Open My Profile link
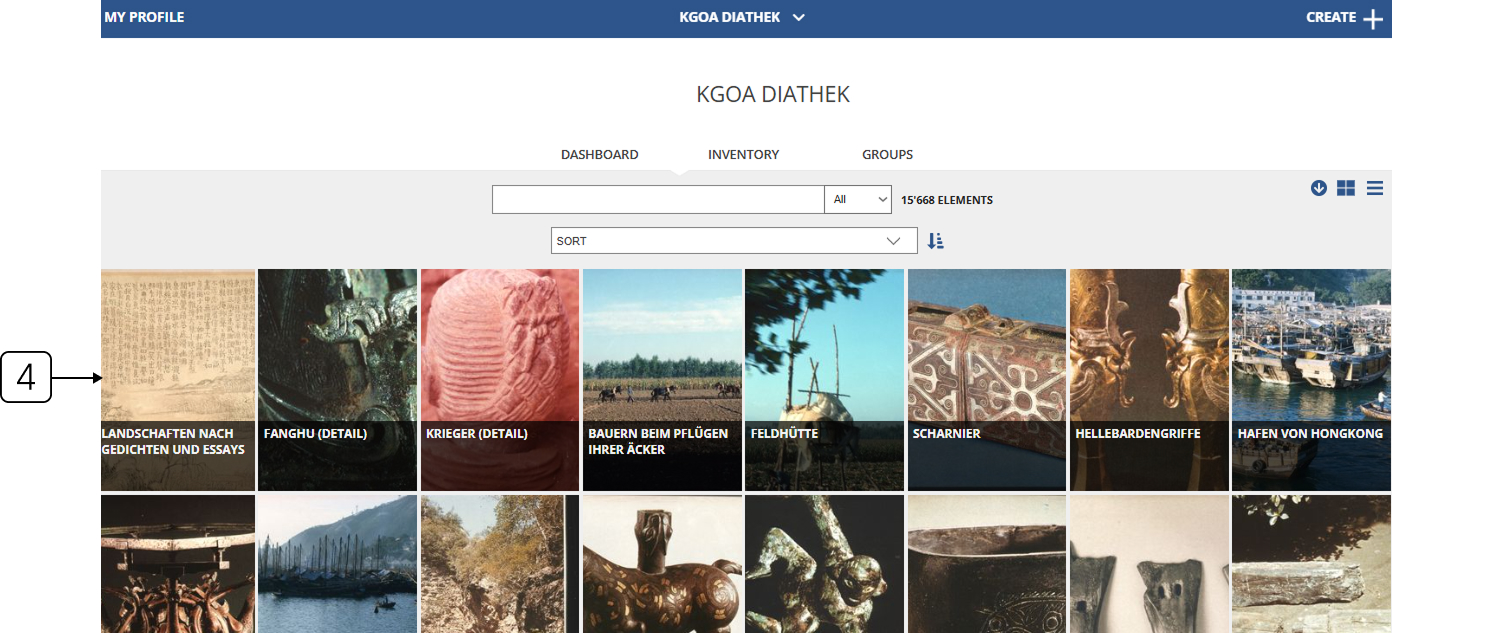This screenshot has height=633, width=1493. (144, 18)
